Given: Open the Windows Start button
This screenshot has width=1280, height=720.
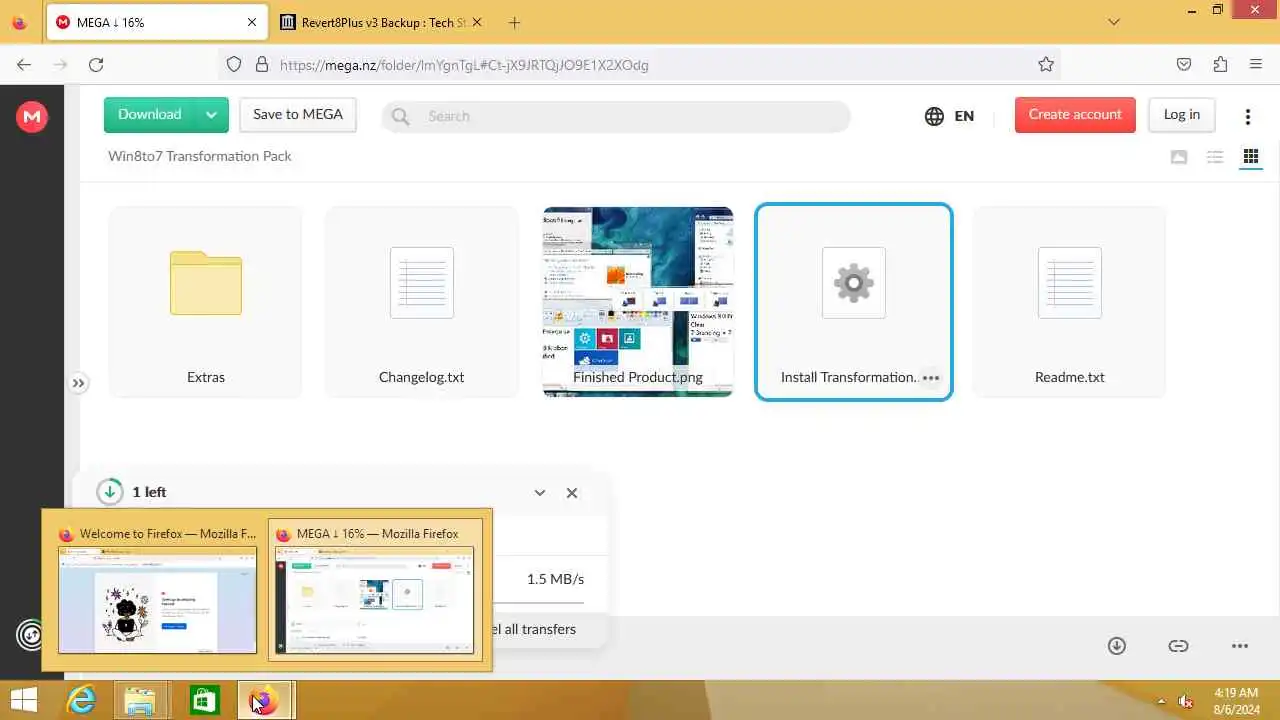Looking at the screenshot, I should [x=24, y=700].
